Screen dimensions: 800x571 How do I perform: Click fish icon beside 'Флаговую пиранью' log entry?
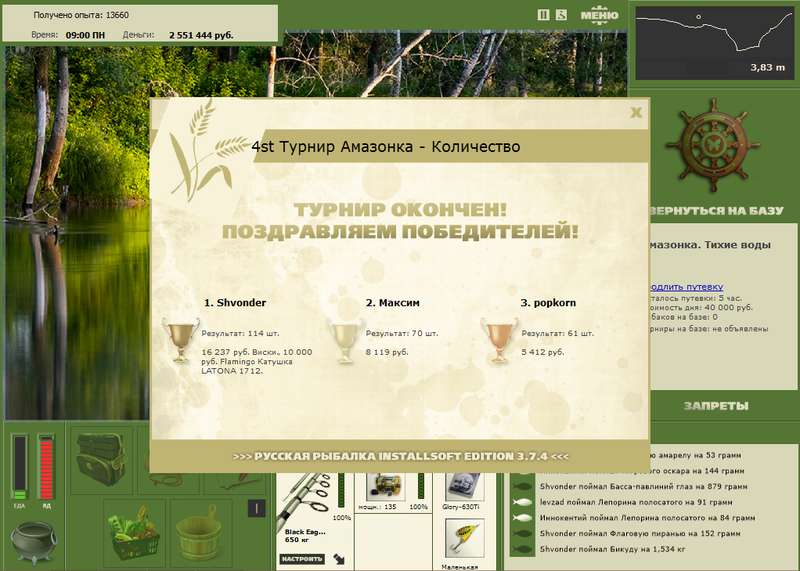pyautogui.click(x=522, y=534)
